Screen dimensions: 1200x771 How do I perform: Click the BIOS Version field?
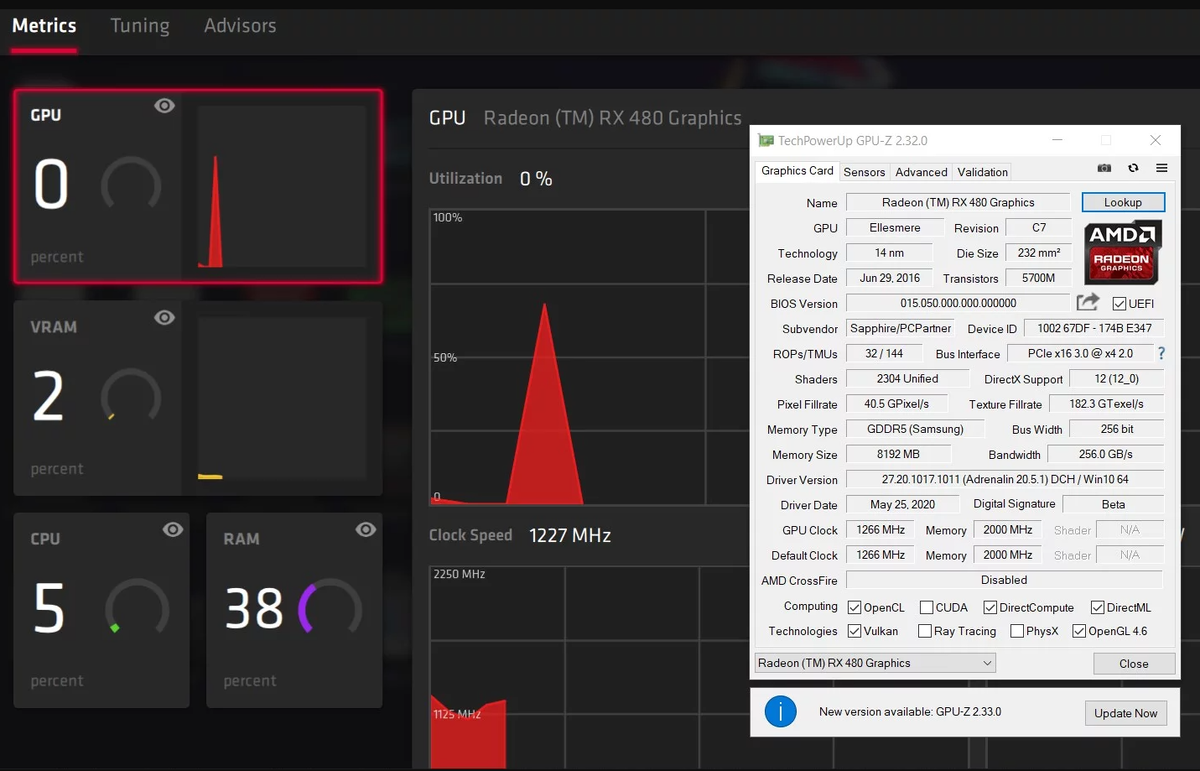point(958,303)
